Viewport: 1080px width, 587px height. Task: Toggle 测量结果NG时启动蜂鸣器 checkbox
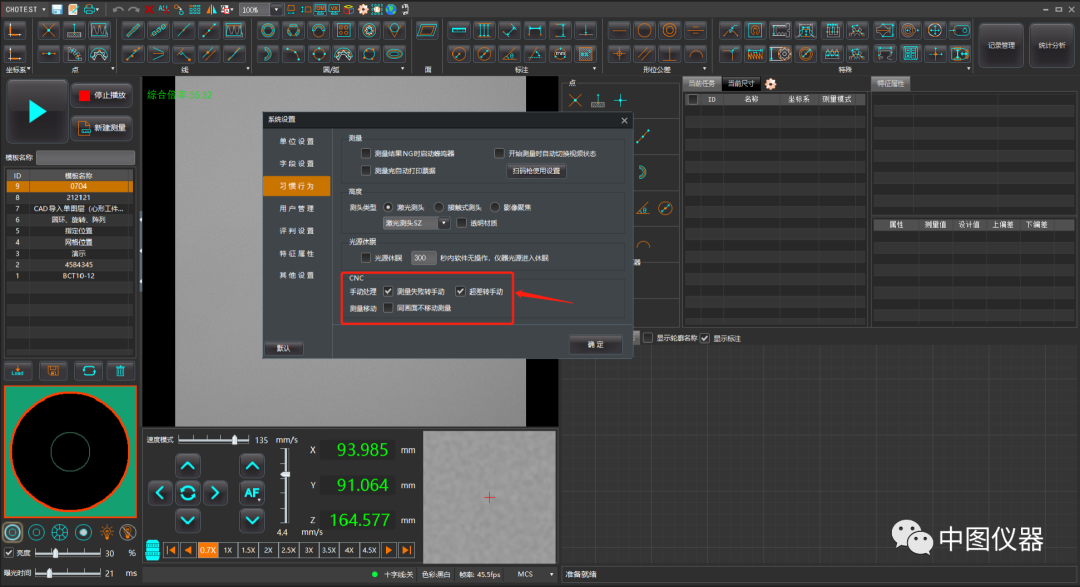pyautogui.click(x=366, y=153)
